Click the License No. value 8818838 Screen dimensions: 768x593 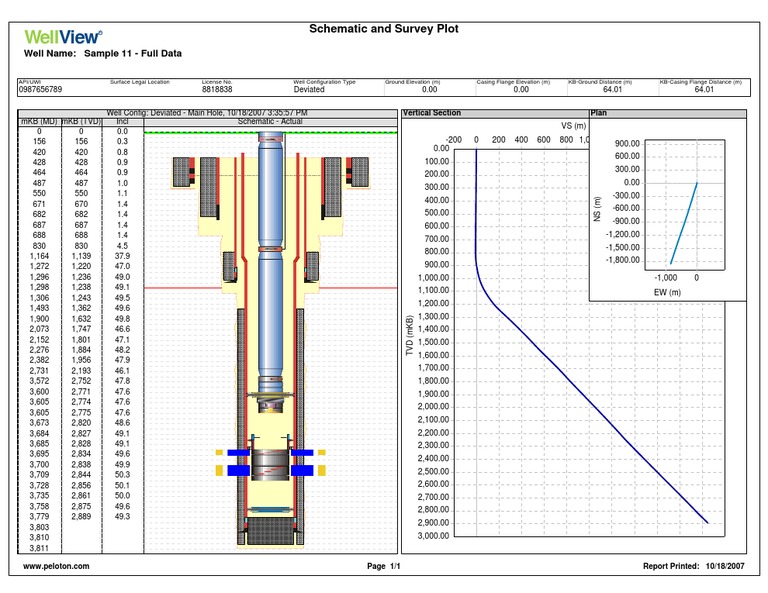217,89
